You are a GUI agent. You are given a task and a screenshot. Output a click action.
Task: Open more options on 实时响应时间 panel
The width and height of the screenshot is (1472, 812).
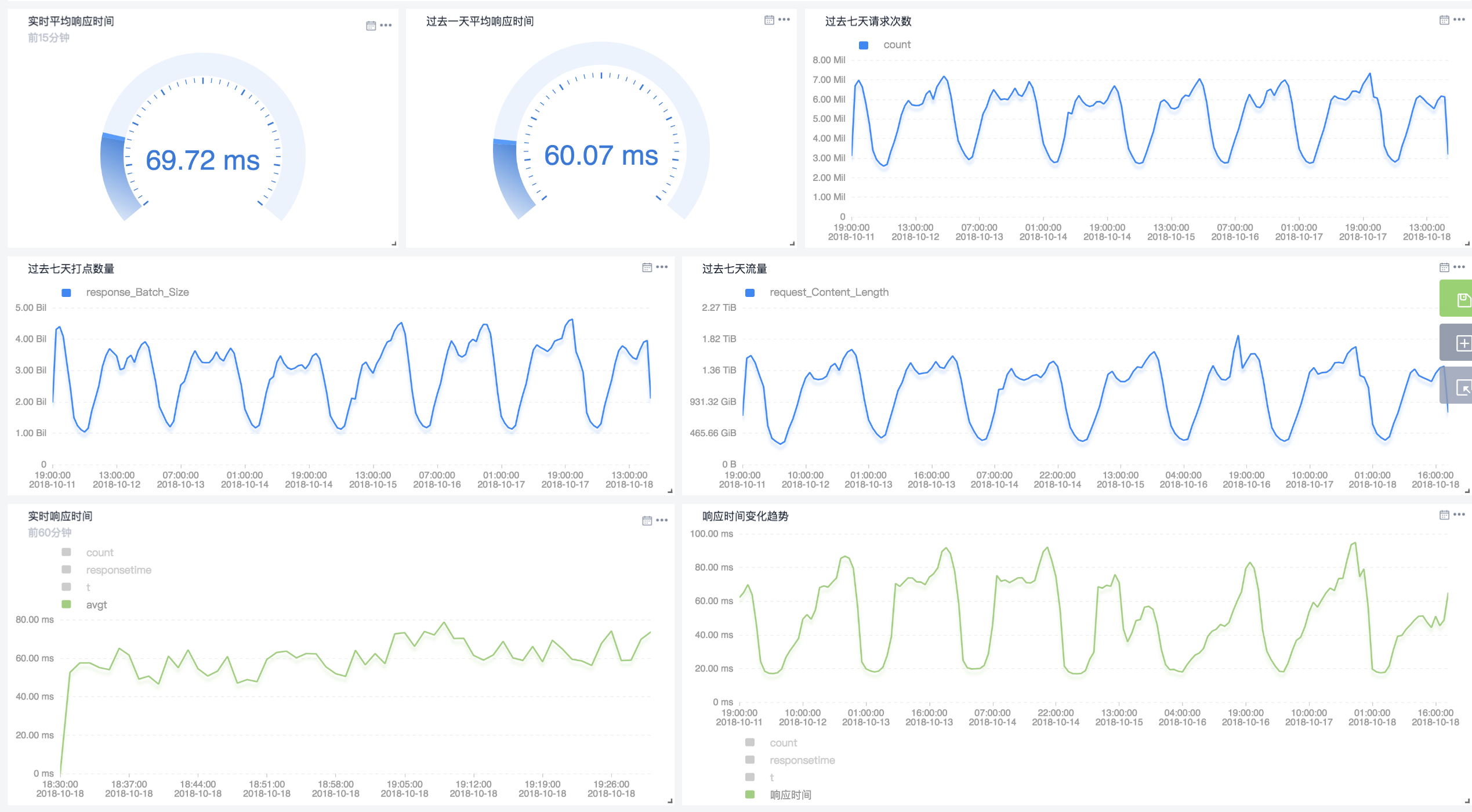pyautogui.click(x=662, y=521)
